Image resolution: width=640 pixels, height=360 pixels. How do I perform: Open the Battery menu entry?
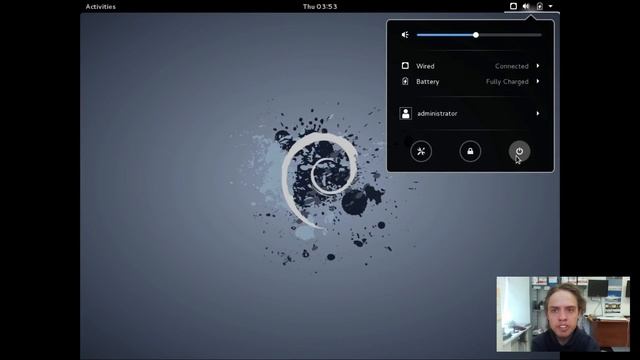coord(470,82)
